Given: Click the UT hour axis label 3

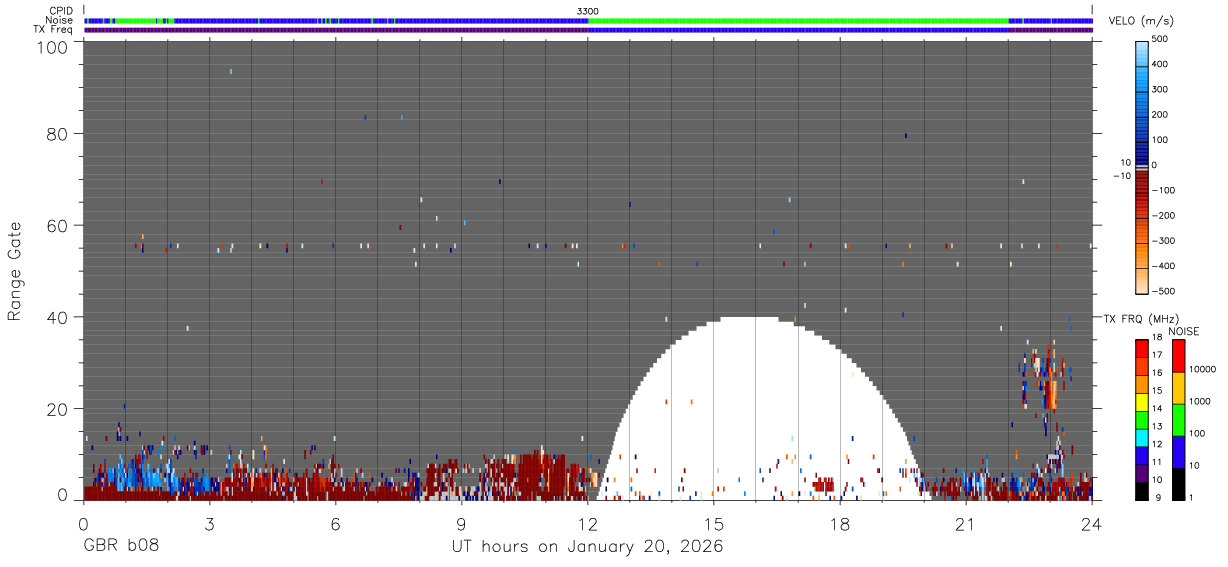Looking at the screenshot, I should pos(210,523).
